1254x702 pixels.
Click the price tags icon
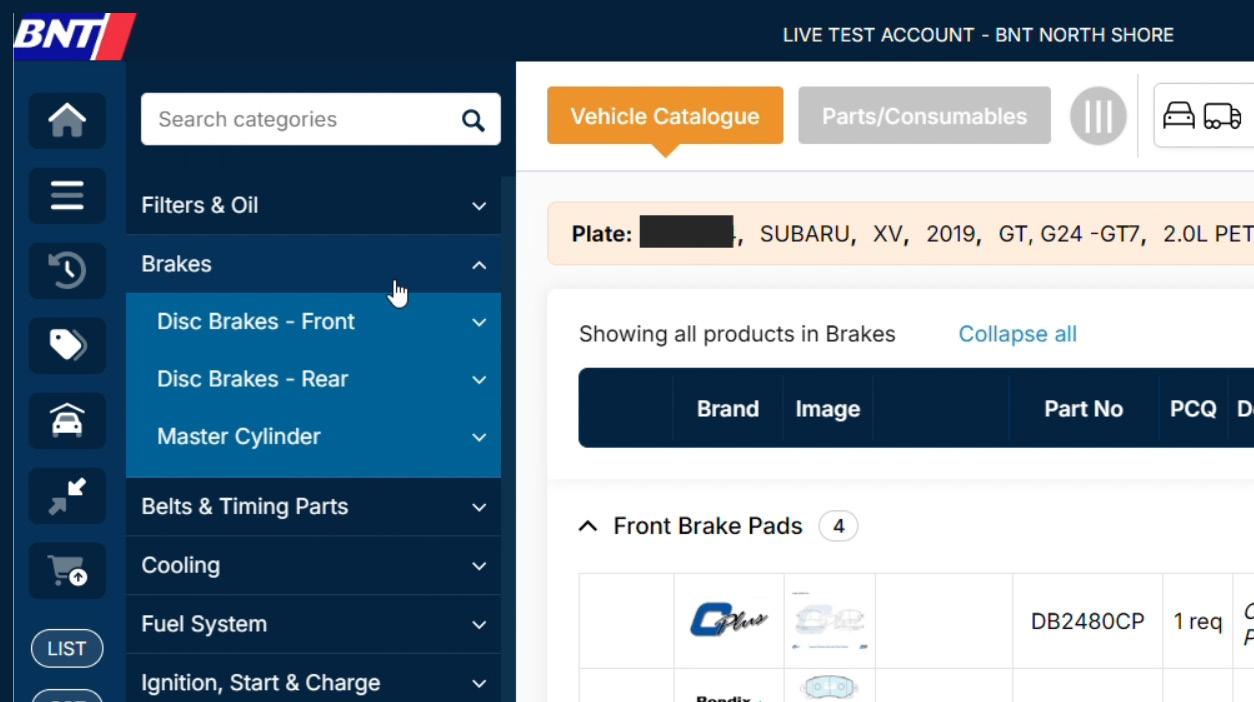coord(67,345)
